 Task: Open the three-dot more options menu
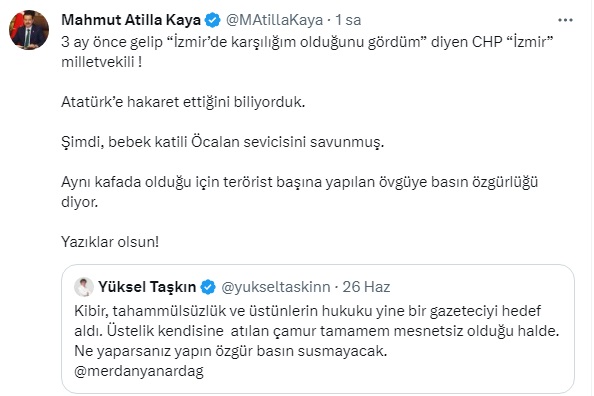coord(565,20)
